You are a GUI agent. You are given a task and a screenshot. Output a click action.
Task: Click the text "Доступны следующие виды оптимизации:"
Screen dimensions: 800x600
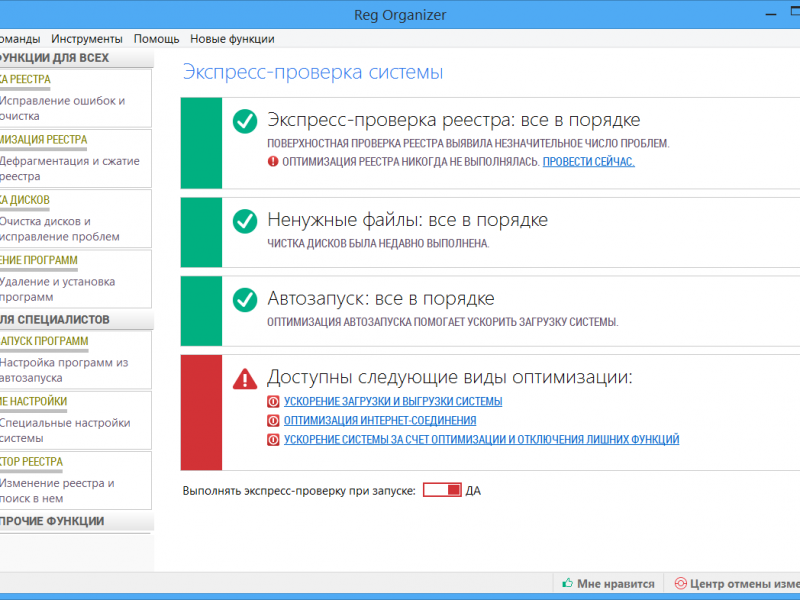(450, 377)
